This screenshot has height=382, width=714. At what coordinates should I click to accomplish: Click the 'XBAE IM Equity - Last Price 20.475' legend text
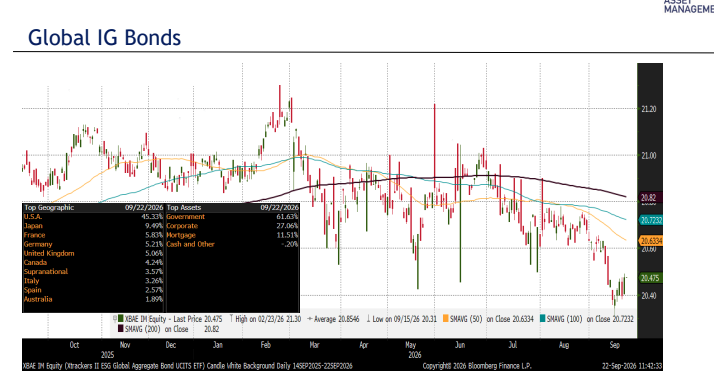(x=173, y=319)
